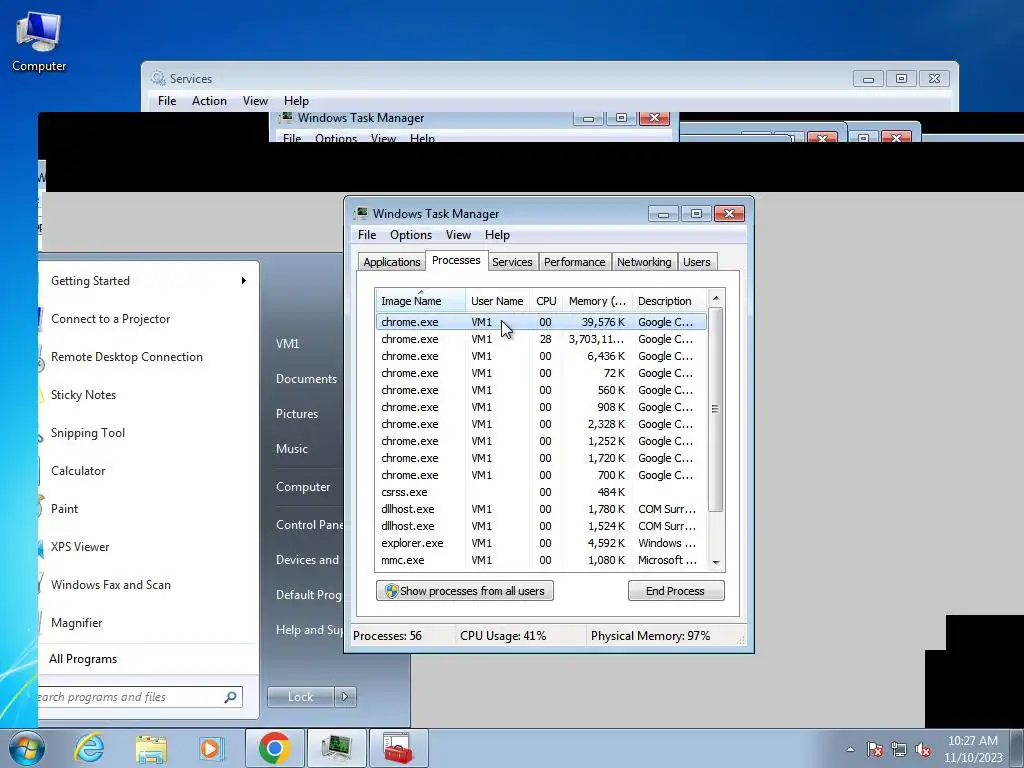Open the Networking tab
The height and width of the screenshot is (768, 1024).
[x=644, y=262]
